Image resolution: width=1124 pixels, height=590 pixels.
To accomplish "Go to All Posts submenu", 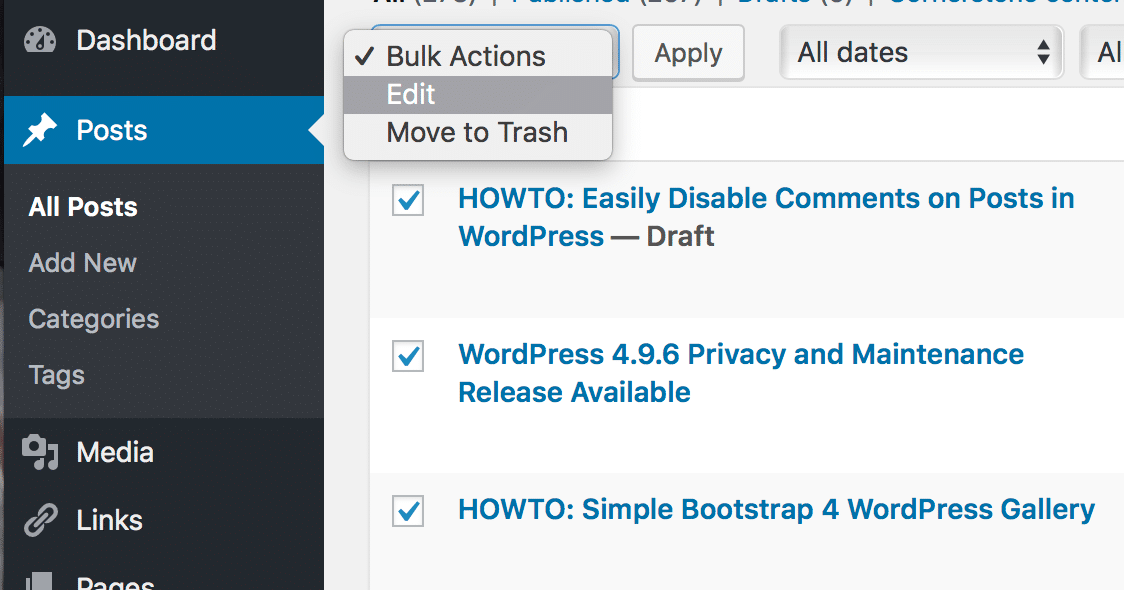I will (83, 207).
